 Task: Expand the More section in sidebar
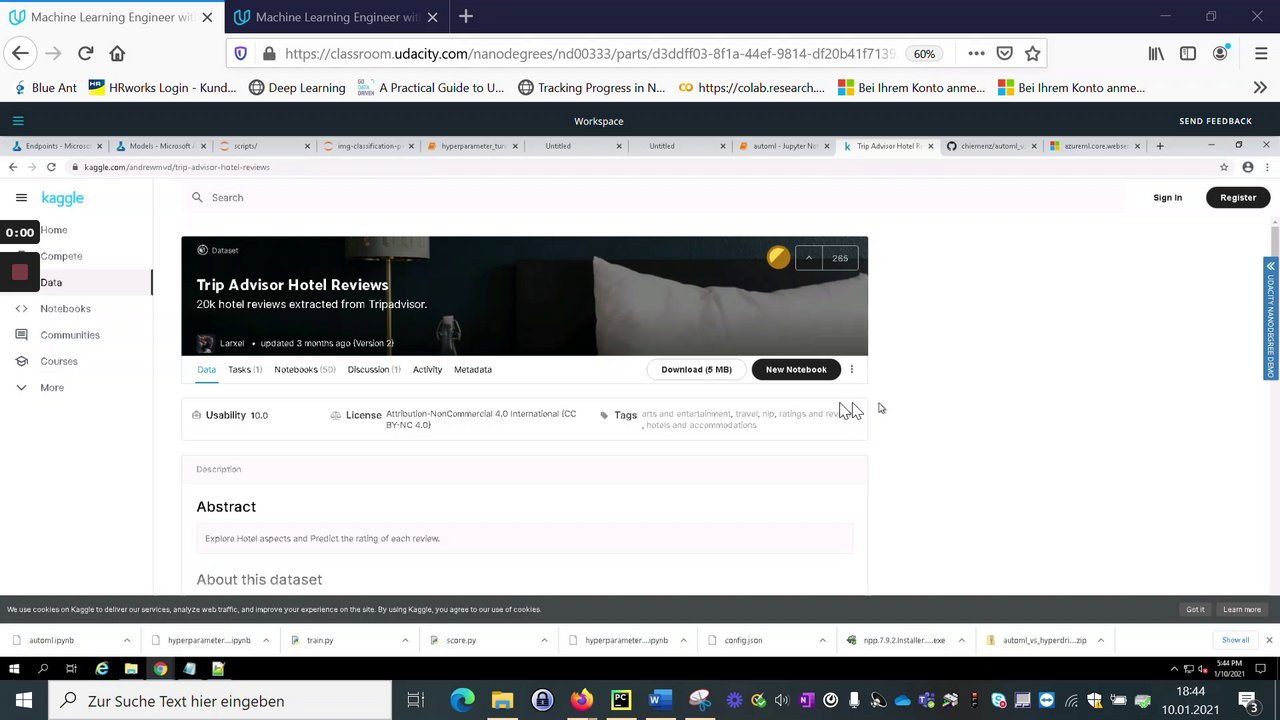pyautogui.click(x=52, y=388)
